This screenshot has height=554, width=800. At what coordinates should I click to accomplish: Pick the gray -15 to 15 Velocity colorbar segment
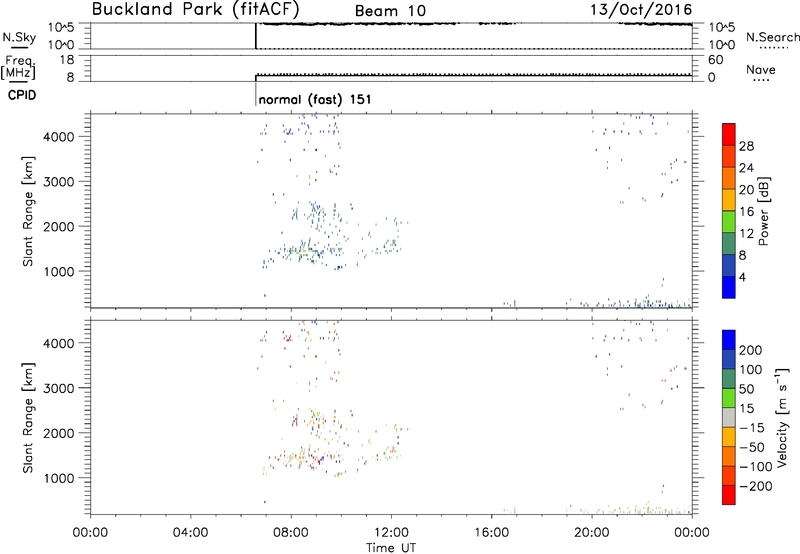pyautogui.click(x=729, y=417)
